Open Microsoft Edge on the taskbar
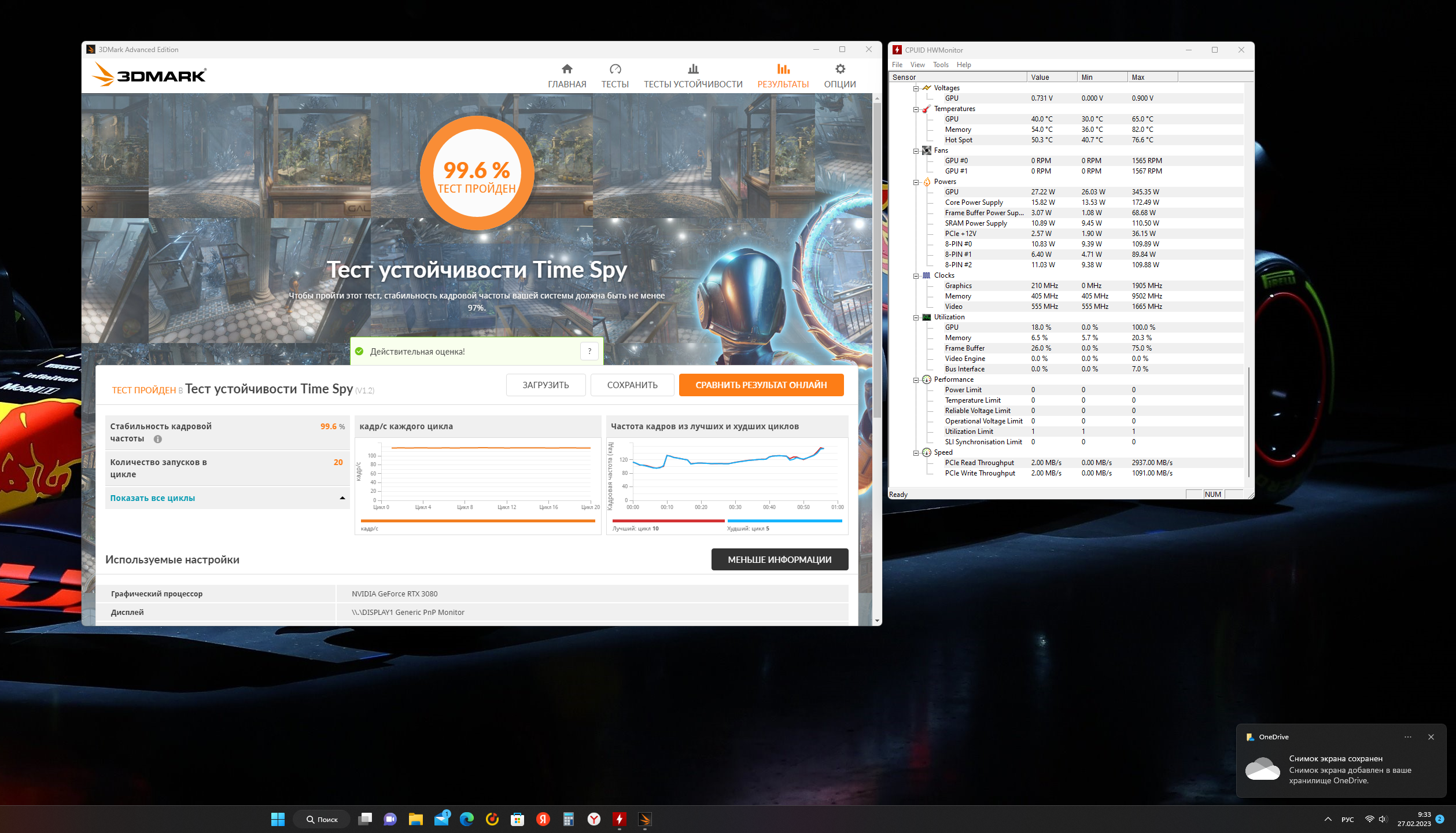 (466, 819)
